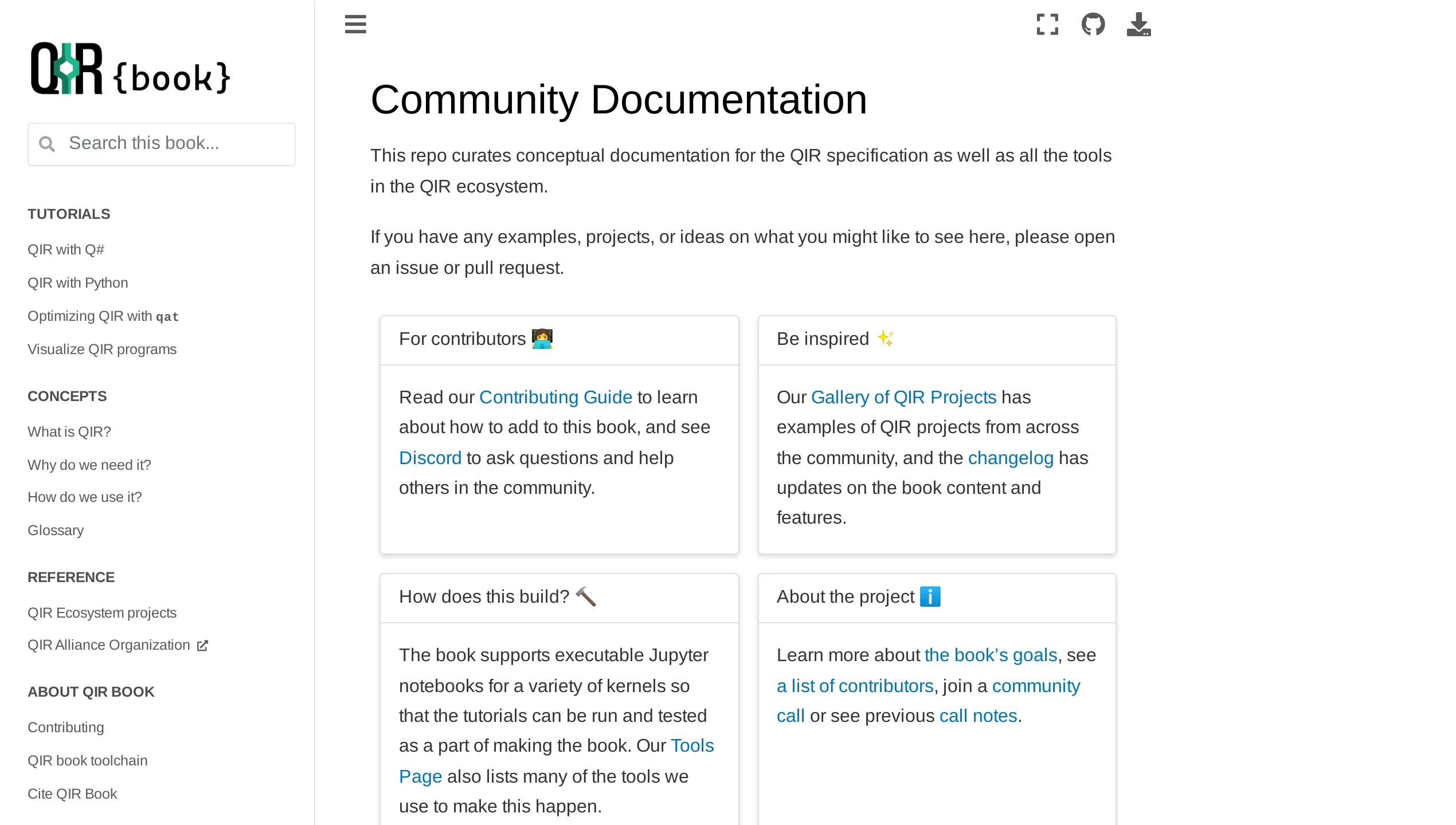
Task: Click the TUTORIALS section caption
Action: pyautogui.click(x=69, y=214)
